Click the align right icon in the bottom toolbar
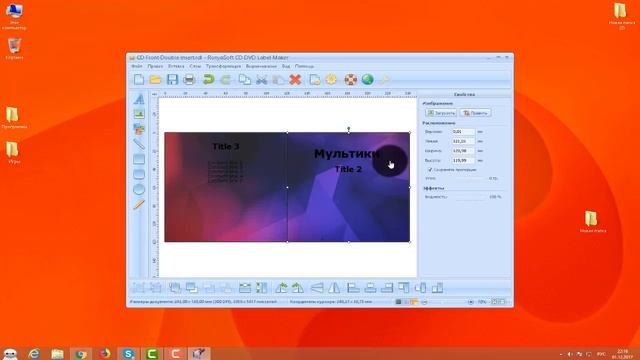Viewport: 640px width, 360px height. click(x=387, y=288)
